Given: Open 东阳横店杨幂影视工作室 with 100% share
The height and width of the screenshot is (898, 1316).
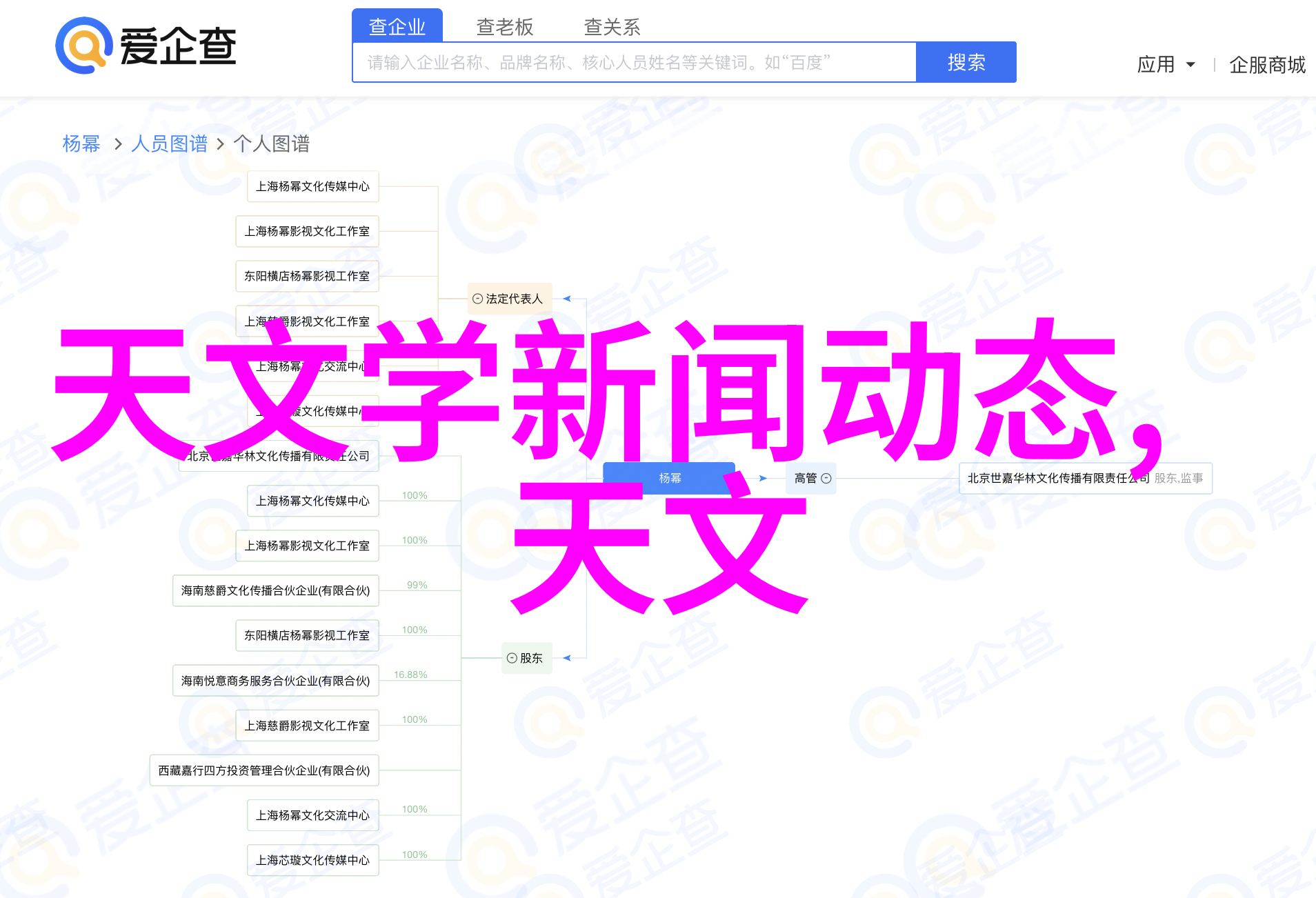Looking at the screenshot, I should [x=308, y=635].
